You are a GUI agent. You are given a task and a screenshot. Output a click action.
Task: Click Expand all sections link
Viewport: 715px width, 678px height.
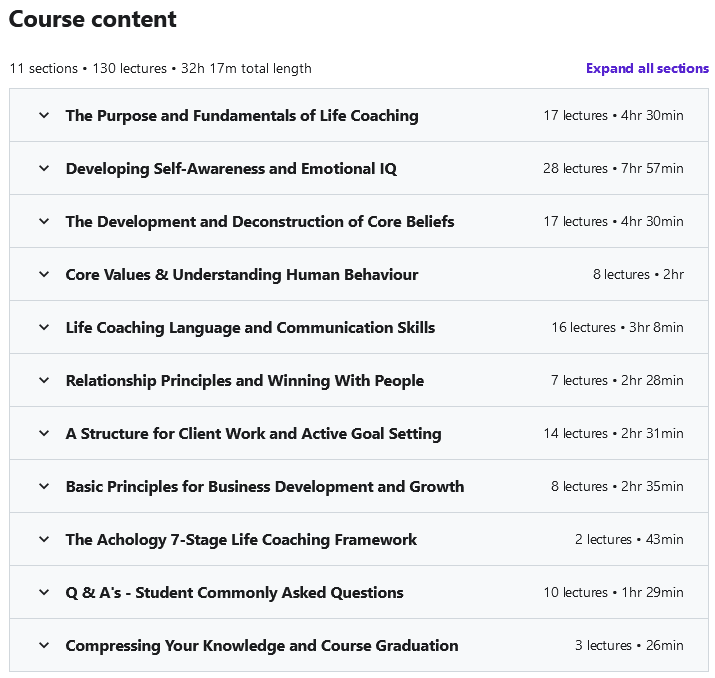[x=647, y=69]
